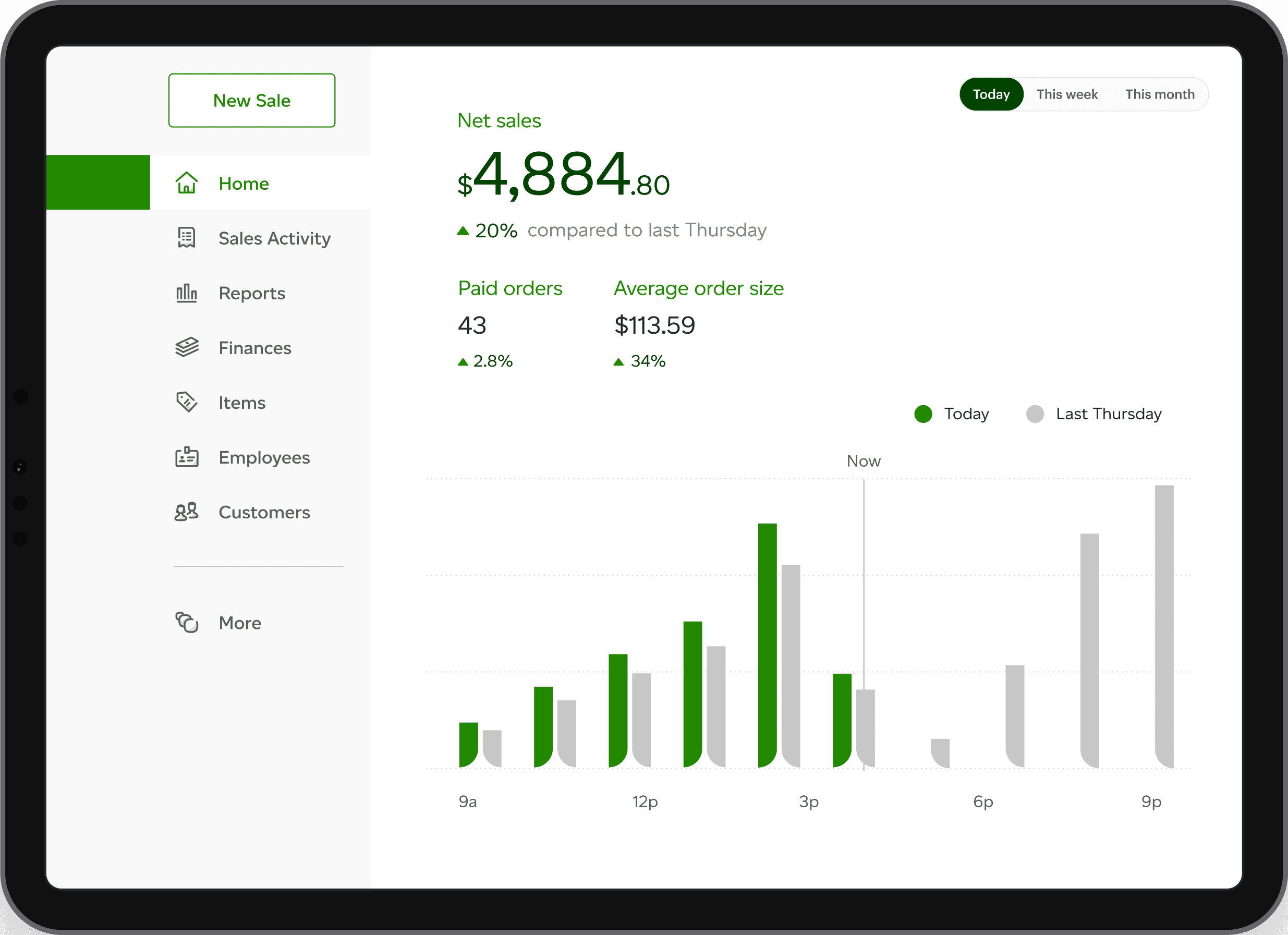Click the tallest gray bar at 9p
This screenshot has width=1288, height=935.
[x=1164, y=627]
